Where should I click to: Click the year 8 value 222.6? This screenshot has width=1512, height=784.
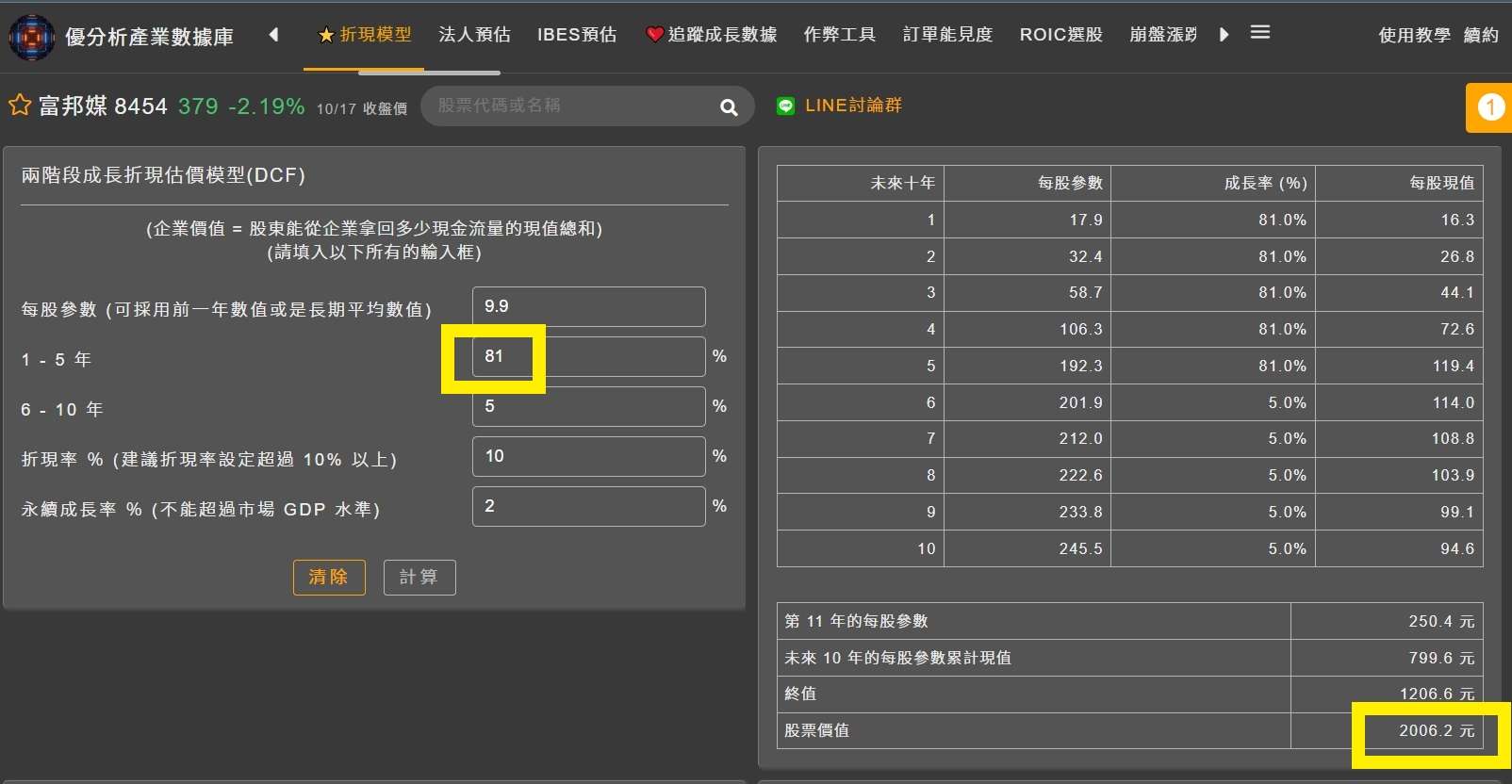click(x=1081, y=475)
